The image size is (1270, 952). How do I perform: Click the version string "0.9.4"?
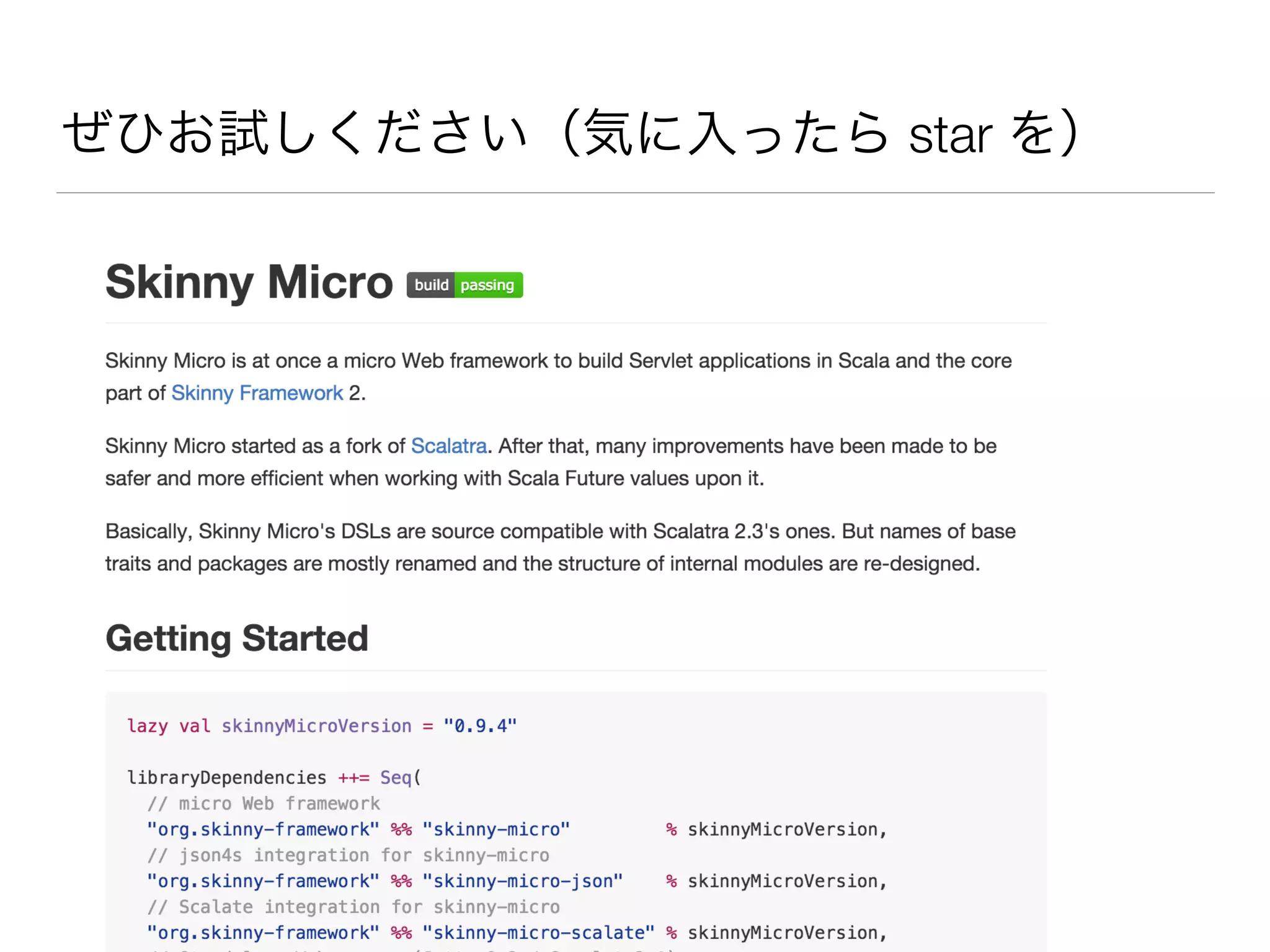pos(480,726)
